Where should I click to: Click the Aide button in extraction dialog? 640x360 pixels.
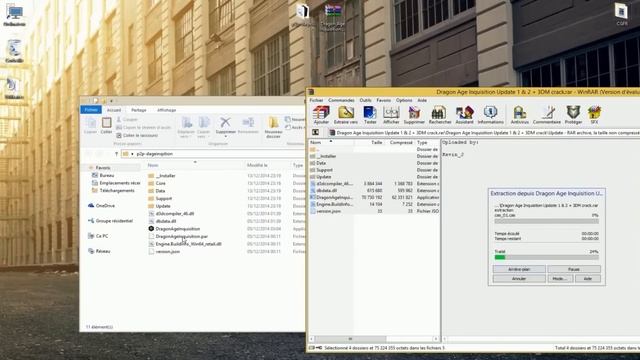(x=588, y=279)
